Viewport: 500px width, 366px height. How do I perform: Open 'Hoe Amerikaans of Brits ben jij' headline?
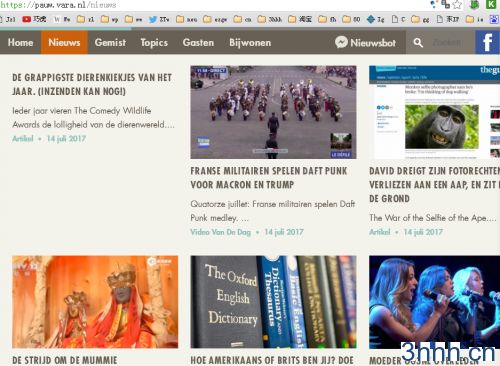tap(272, 360)
